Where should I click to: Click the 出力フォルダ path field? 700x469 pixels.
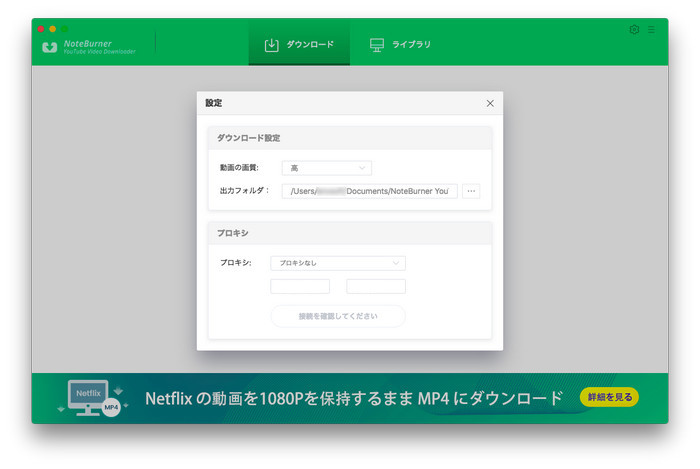tap(370, 191)
